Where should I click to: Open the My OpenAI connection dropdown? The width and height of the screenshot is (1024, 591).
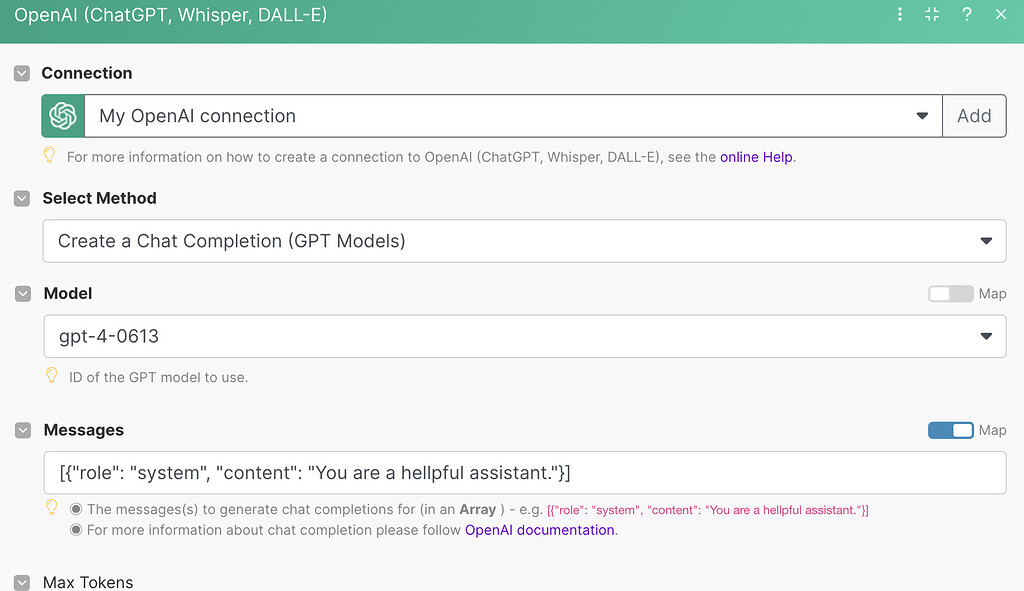coord(921,116)
